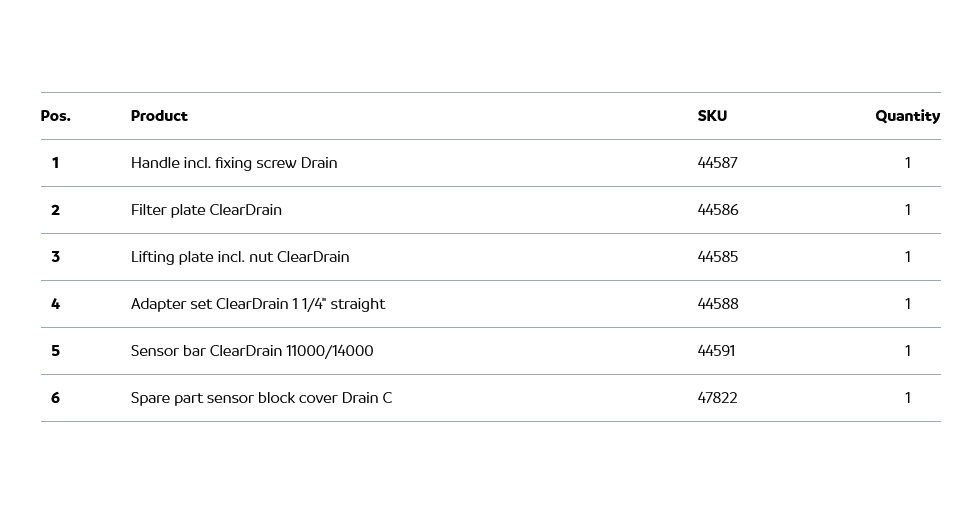Image resolution: width=977 pixels, height=519 pixels.
Task: Select Filter plate ClearDrain product
Action: [206, 210]
